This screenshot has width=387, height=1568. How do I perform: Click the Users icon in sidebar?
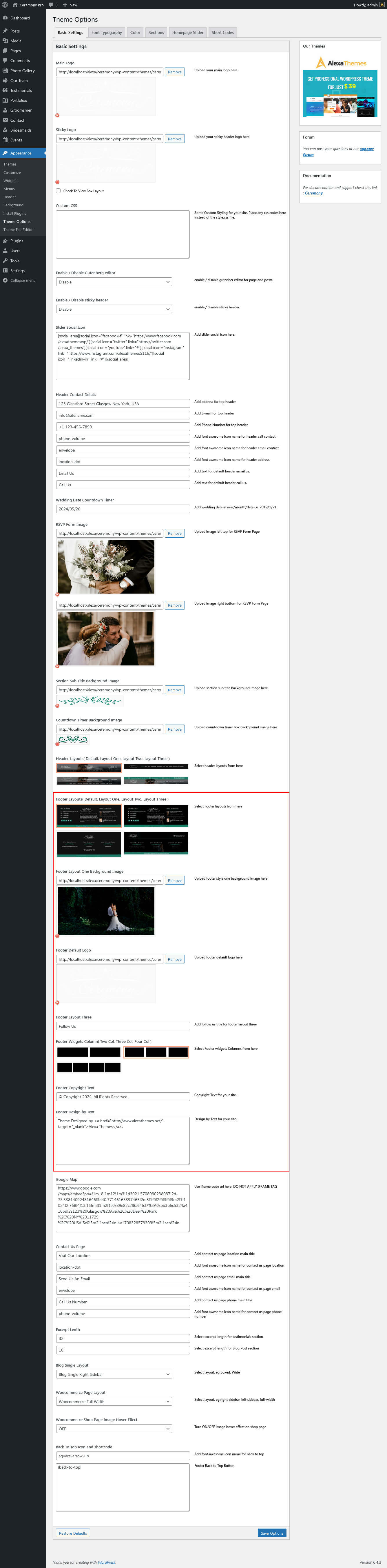pyautogui.click(x=6, y=251)
